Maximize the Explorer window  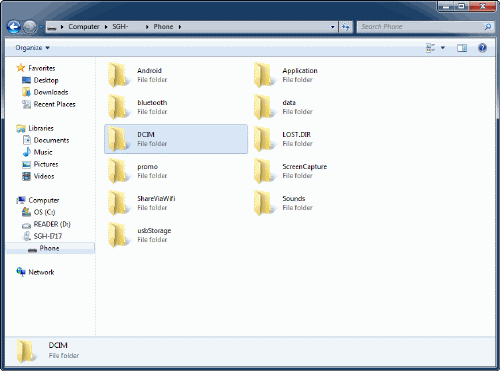pos(462,6)
